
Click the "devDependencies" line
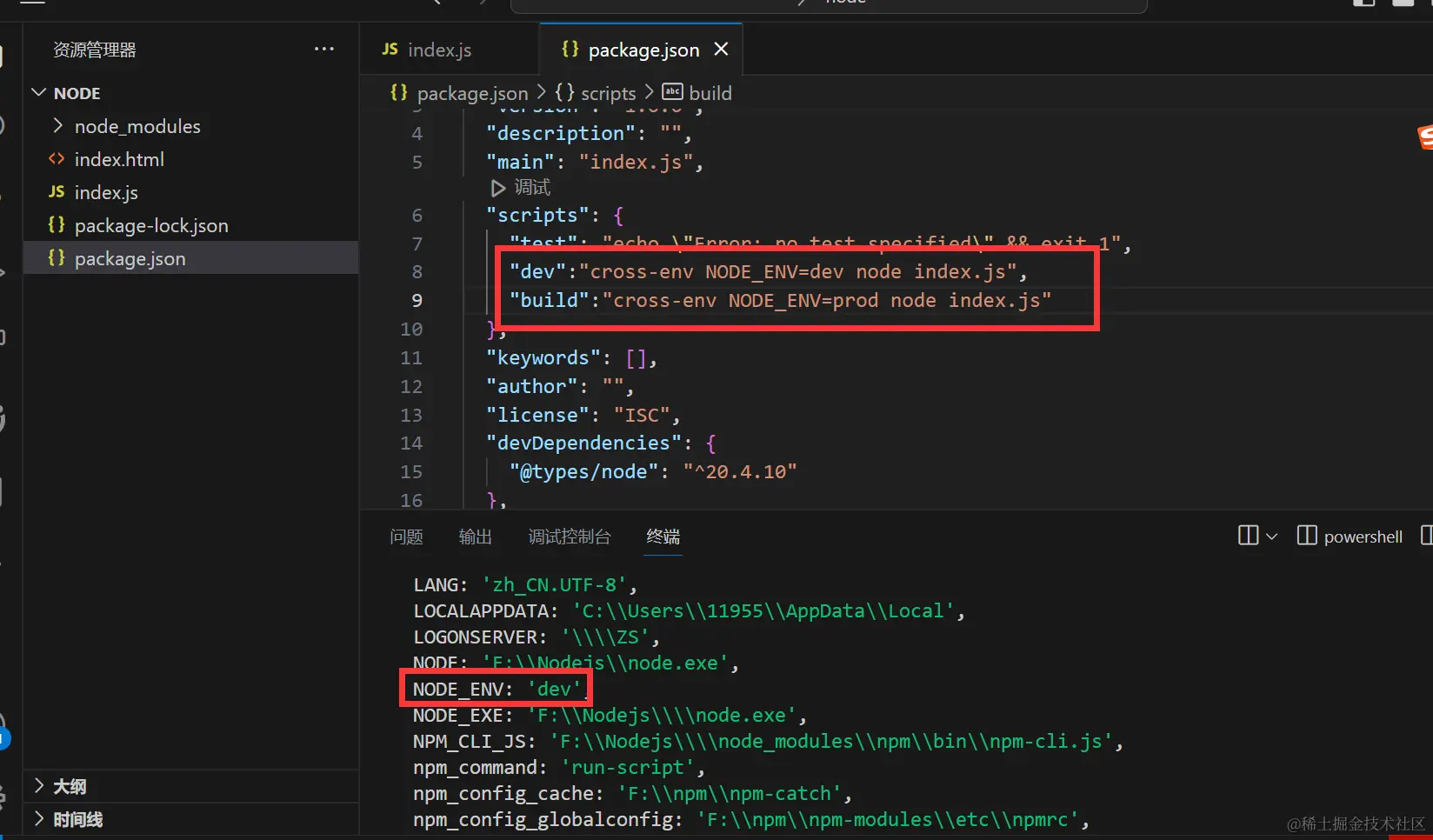pyautogui.click(x=601, y=443)
